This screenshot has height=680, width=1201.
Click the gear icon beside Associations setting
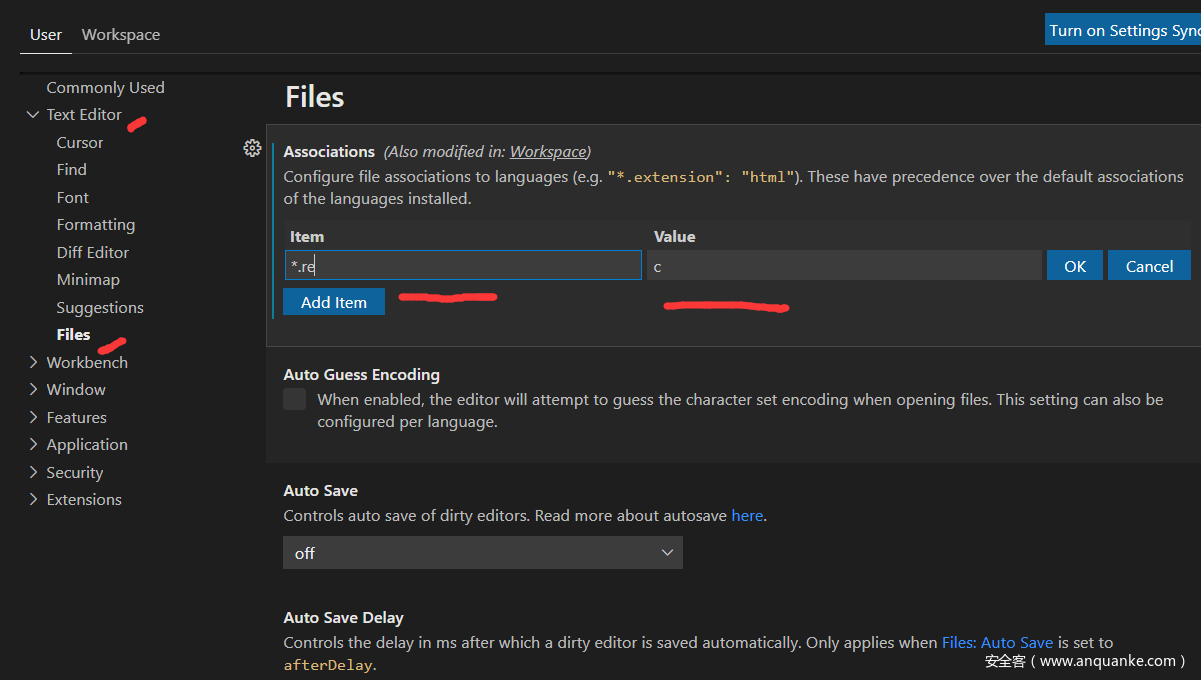click(252, 148)
